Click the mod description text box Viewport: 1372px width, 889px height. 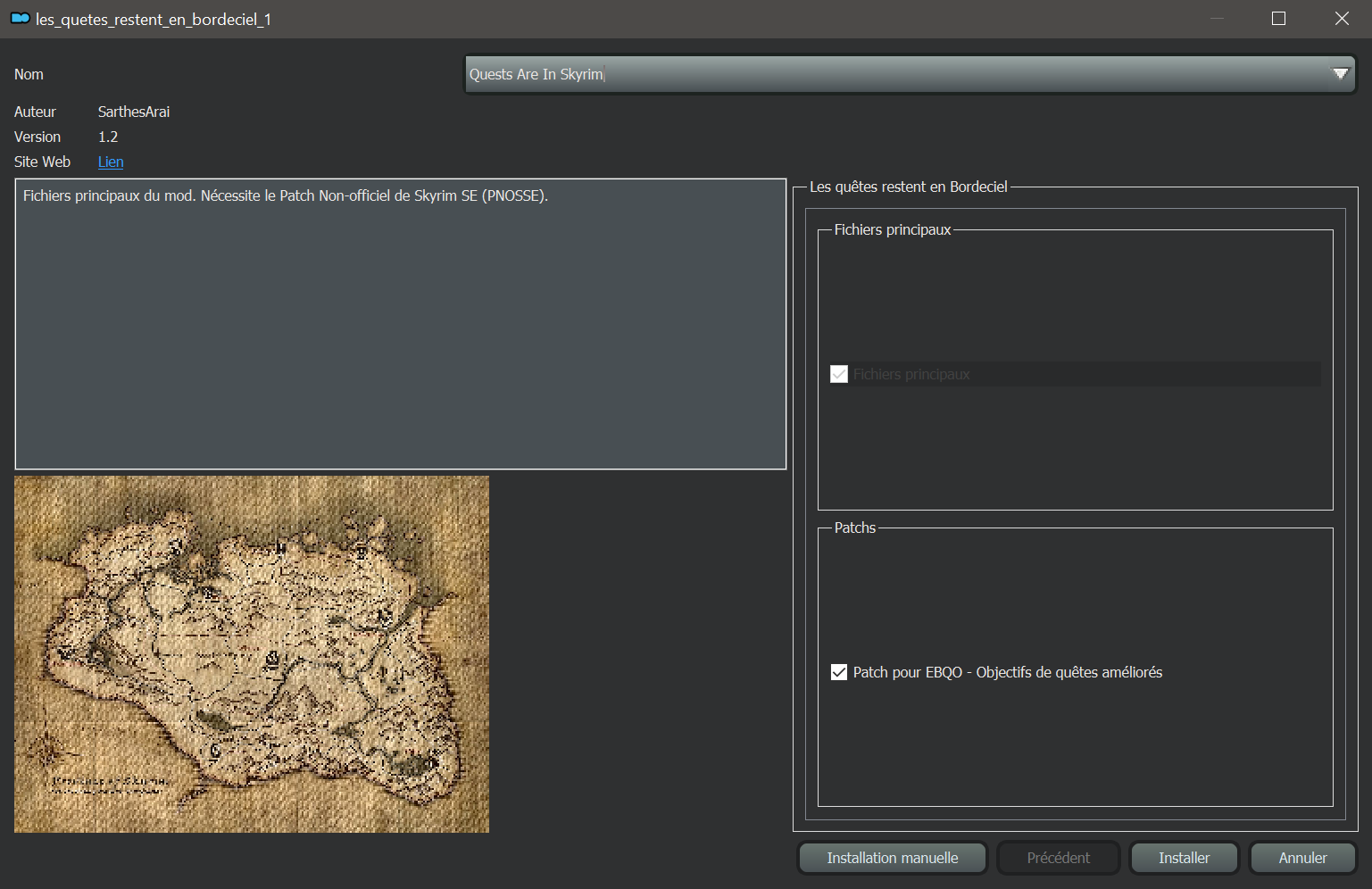coord(401,324)
